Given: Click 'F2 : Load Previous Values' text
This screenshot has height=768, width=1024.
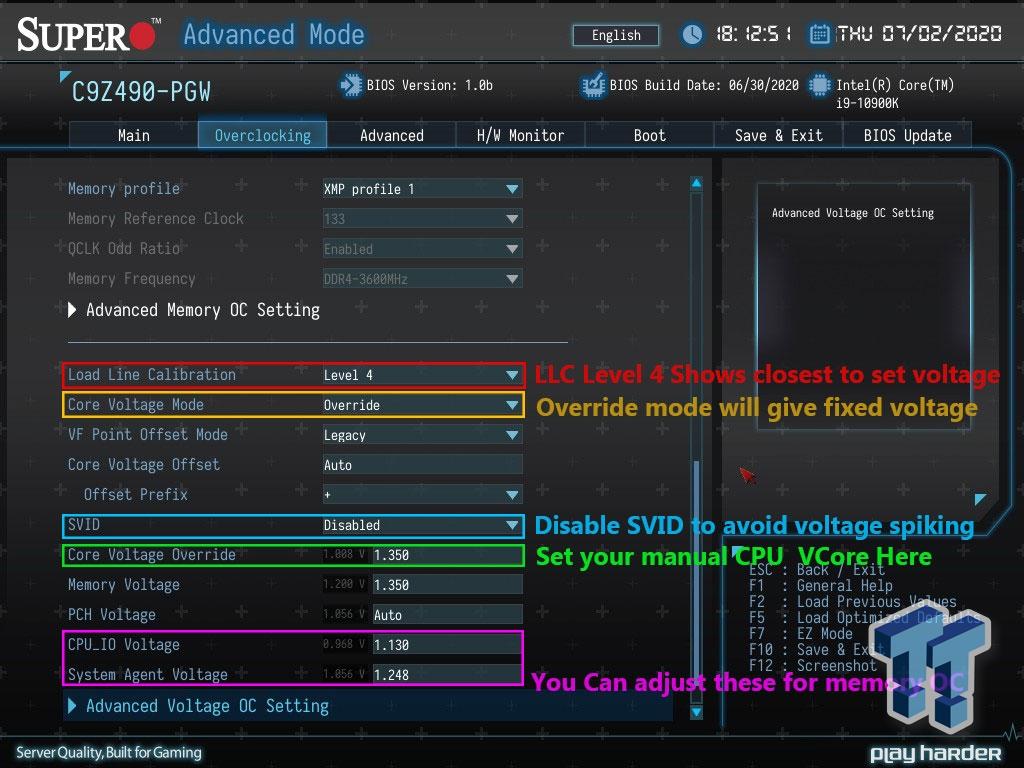Looking at the screenshot, I should click(x=853, y=601).
